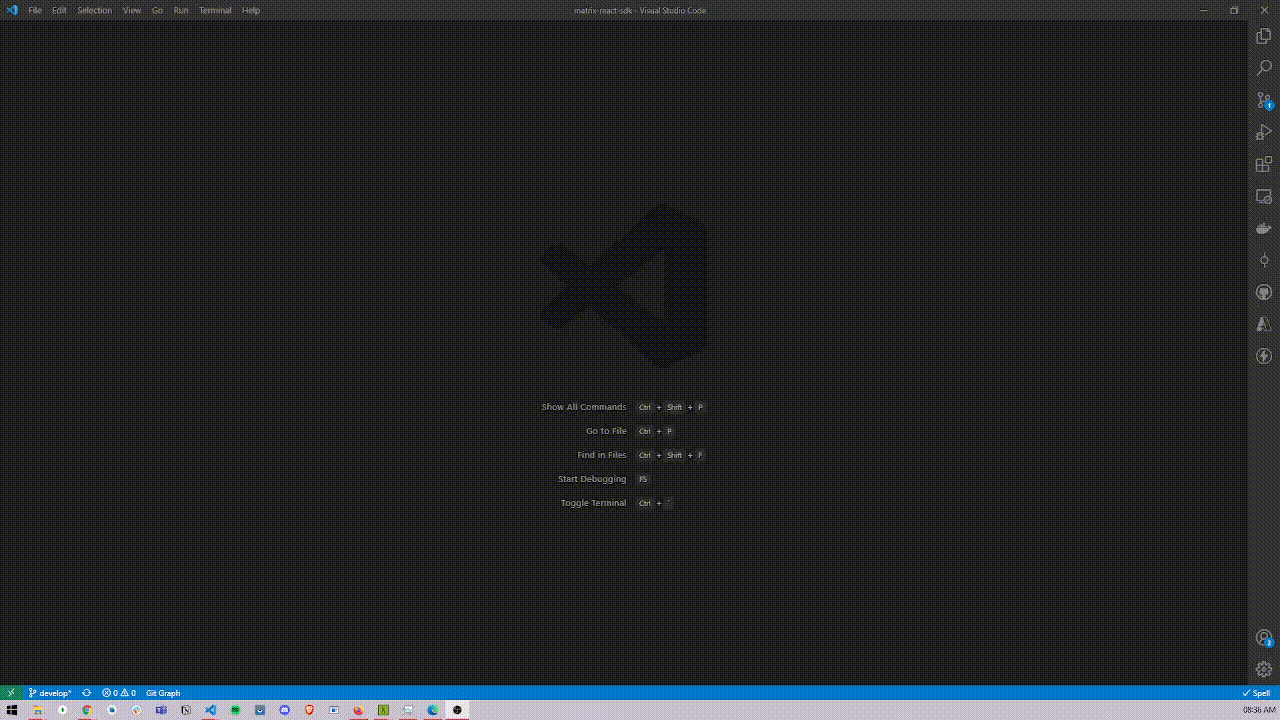The width and height of the screenshot is (1280, 720).
Task: Open the Docker view
Action: coord(1264,228)
